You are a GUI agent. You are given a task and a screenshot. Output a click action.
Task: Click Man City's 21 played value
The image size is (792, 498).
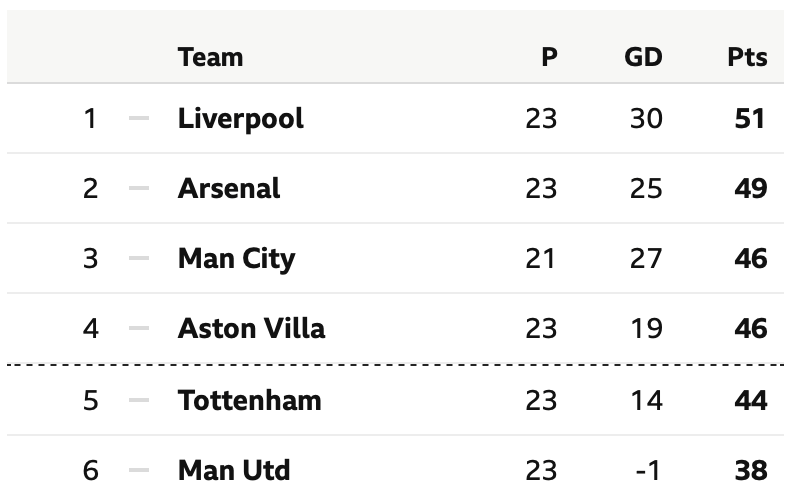(x=540, y=259)
